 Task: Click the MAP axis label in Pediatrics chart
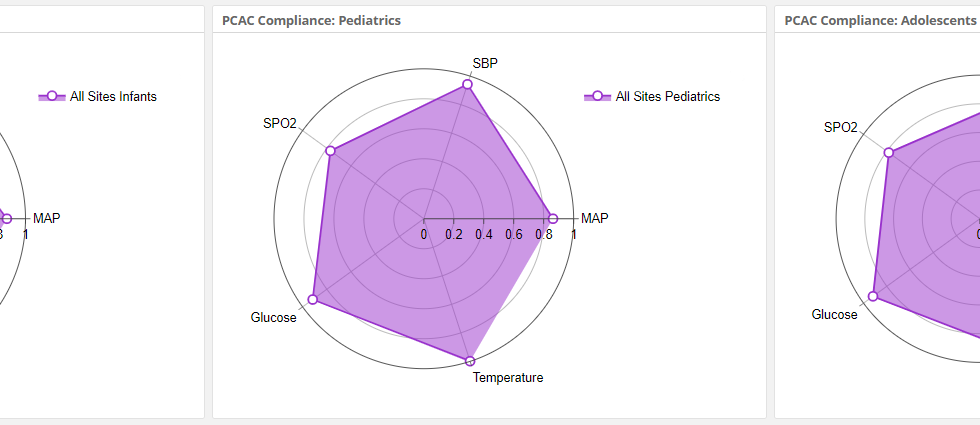coord(594,218)
